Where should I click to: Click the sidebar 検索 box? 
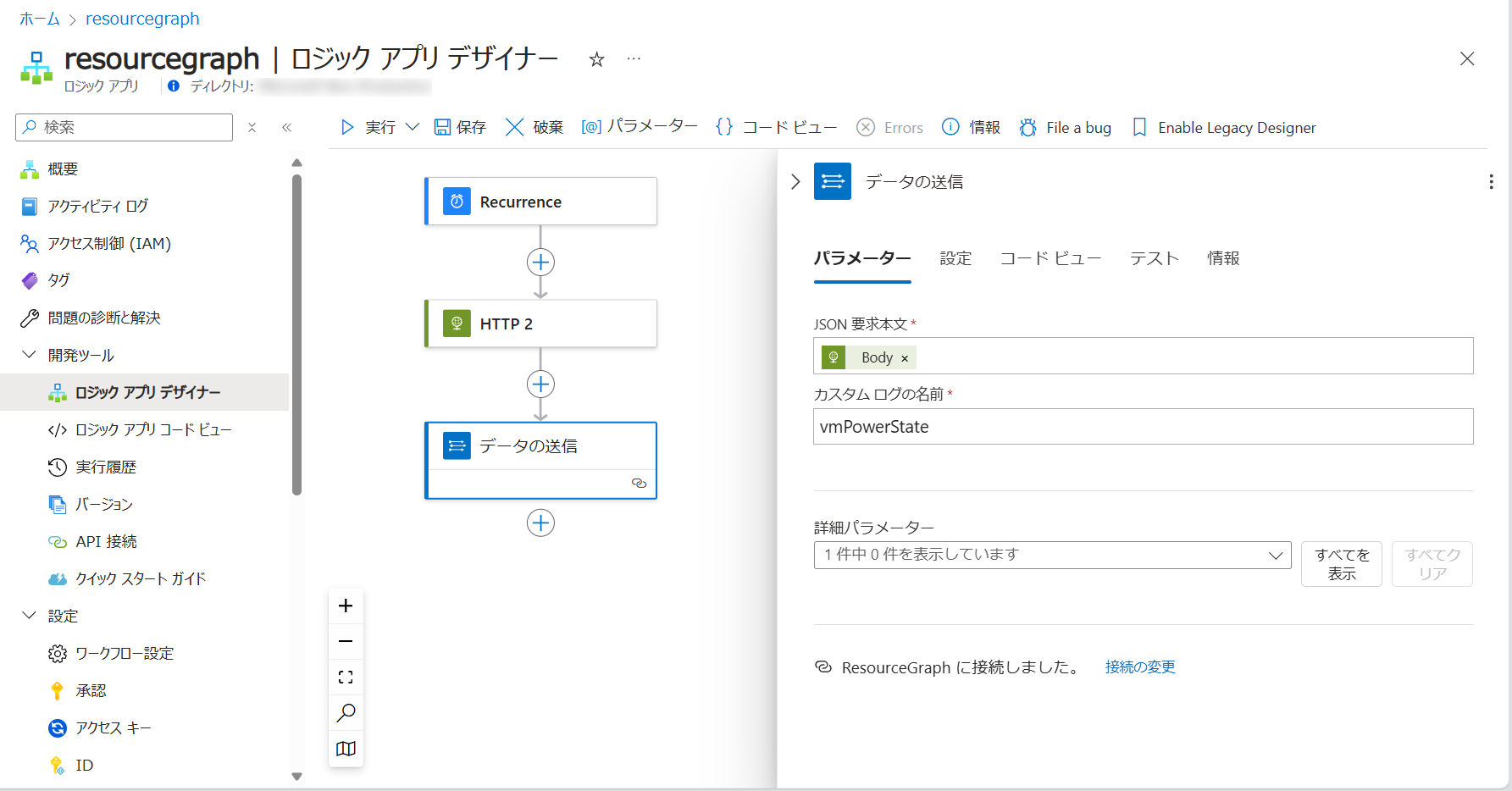[x=124, y=127]
